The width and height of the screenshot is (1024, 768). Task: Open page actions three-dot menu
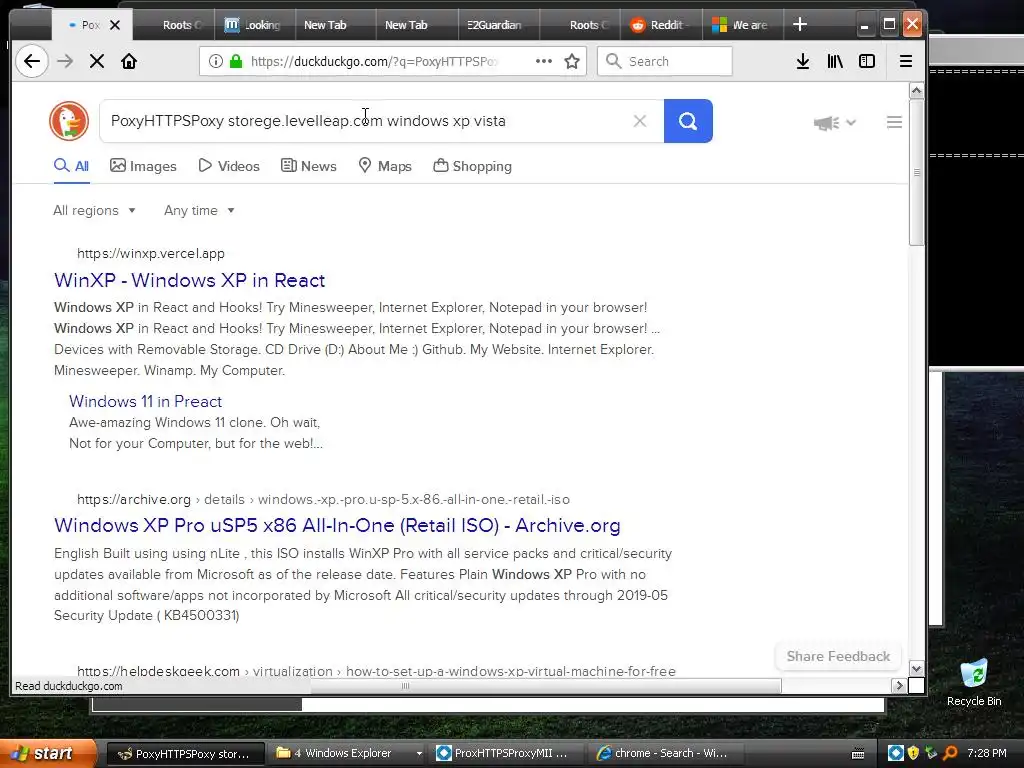[x=543, y=61]
